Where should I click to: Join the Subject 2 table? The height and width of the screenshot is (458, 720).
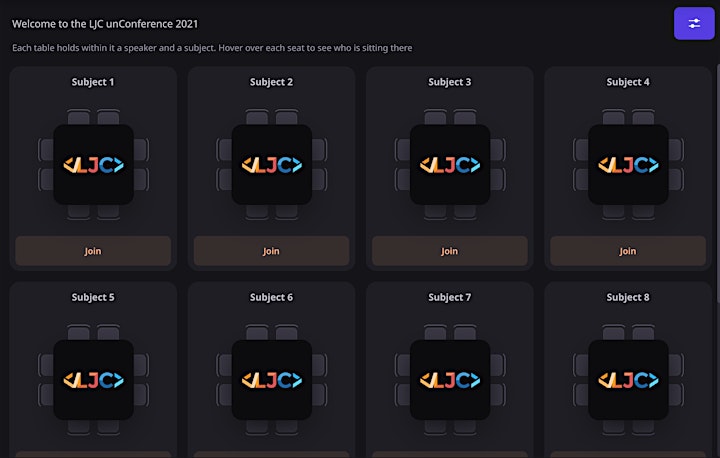point(271,251)
